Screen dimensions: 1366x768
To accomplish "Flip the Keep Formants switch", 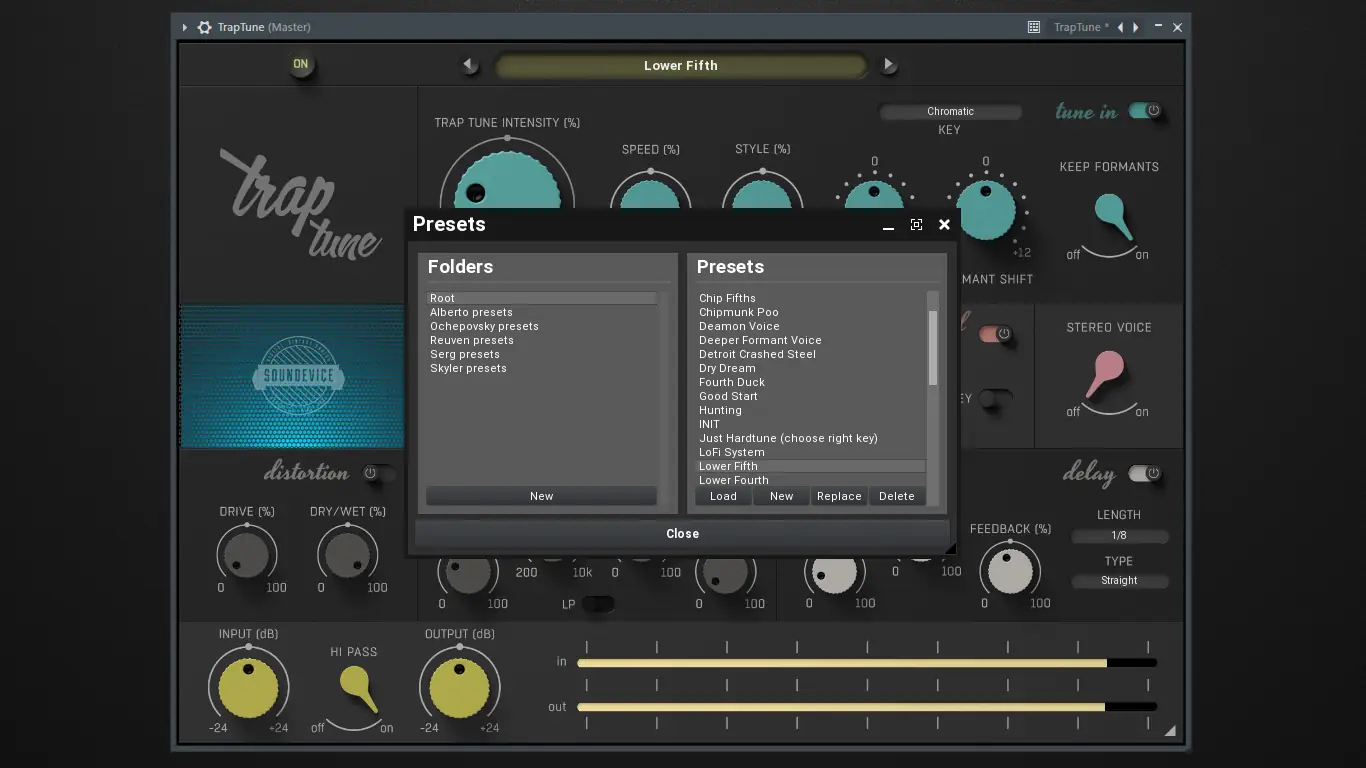I will tap(1110, 217).
